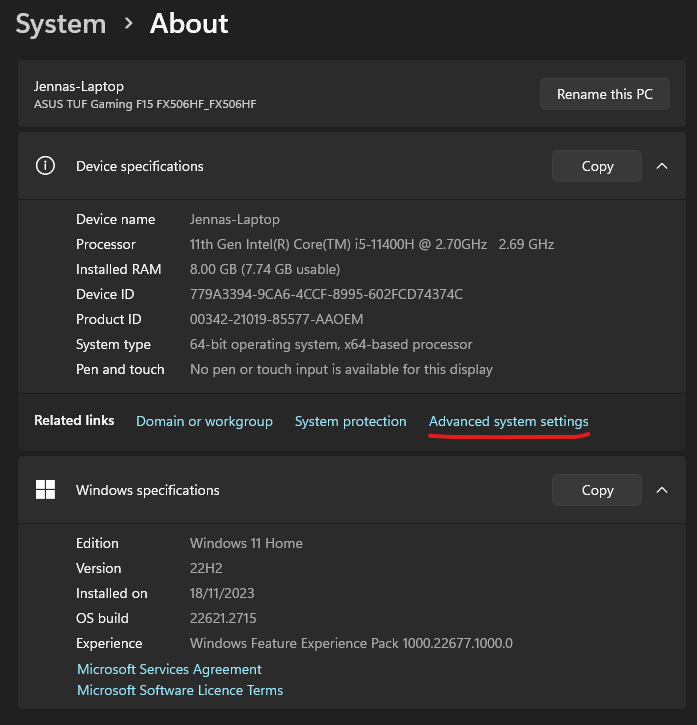This screenshot has width=697, height=725.
Task: Click the breadcrumb arrow between System and About
Action: (128, 23)
